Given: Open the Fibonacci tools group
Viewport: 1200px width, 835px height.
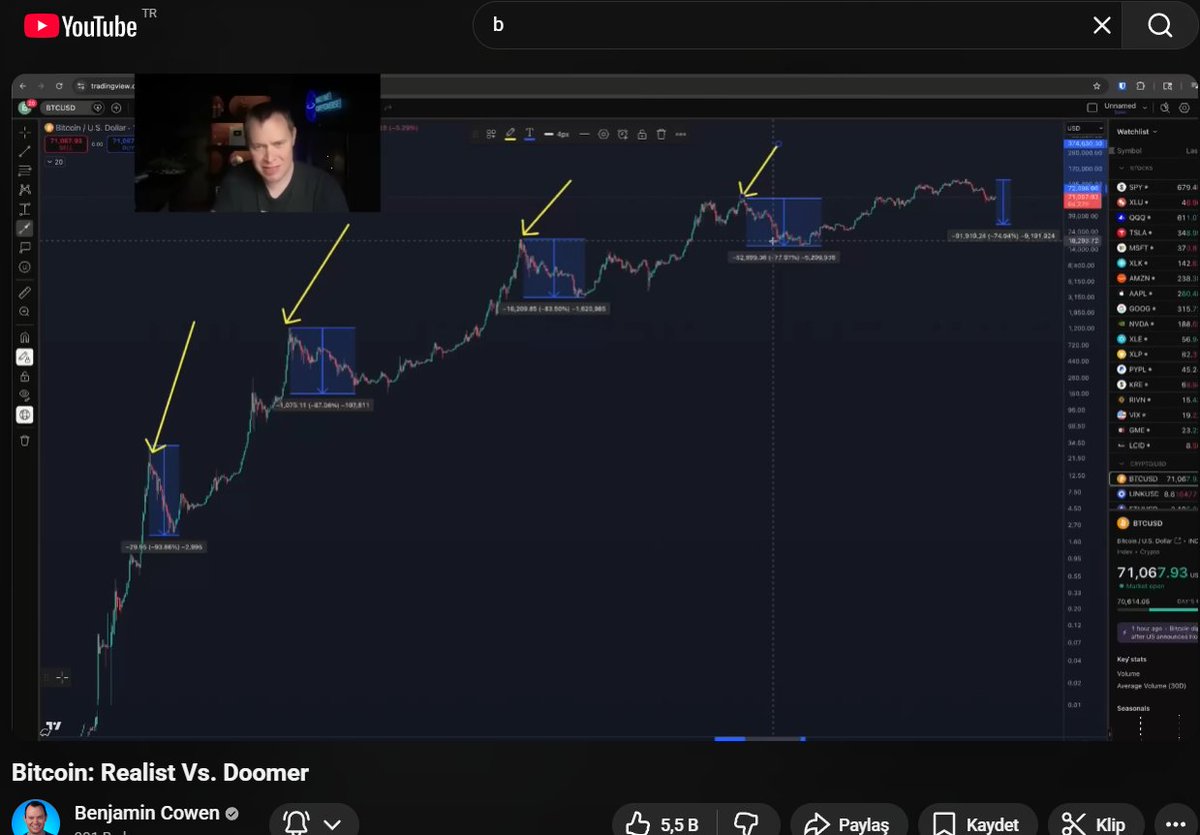Looking at the screenshot, I should click(x=25, y=170).
